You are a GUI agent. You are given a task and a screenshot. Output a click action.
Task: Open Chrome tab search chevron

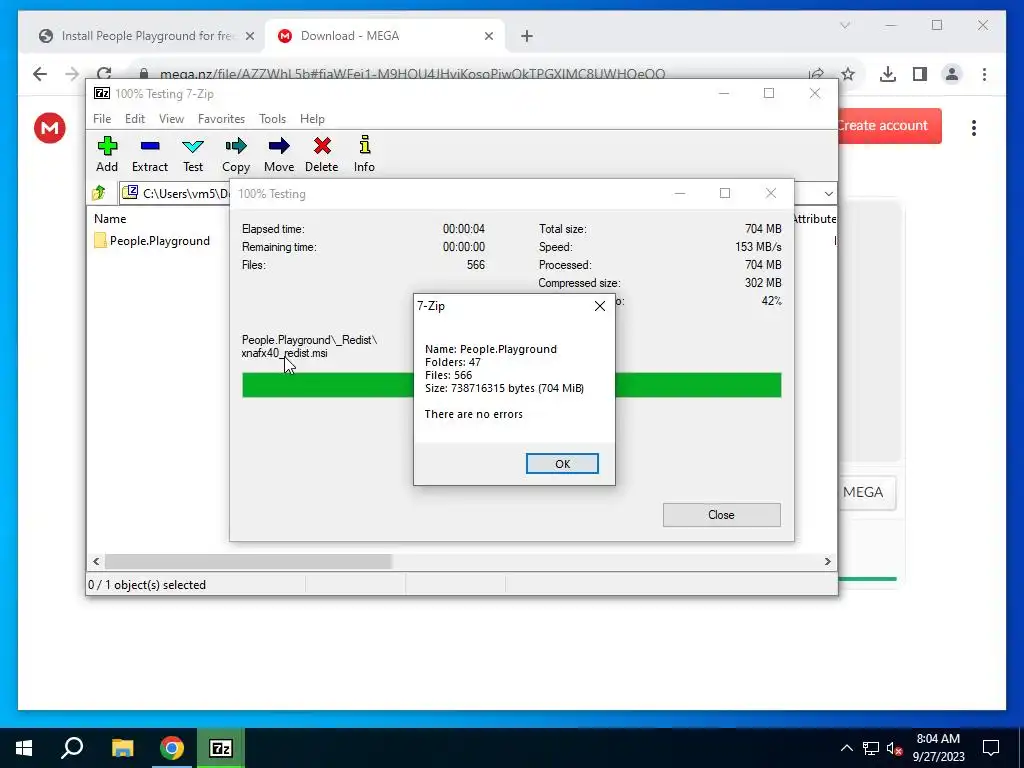pos(844,25)
